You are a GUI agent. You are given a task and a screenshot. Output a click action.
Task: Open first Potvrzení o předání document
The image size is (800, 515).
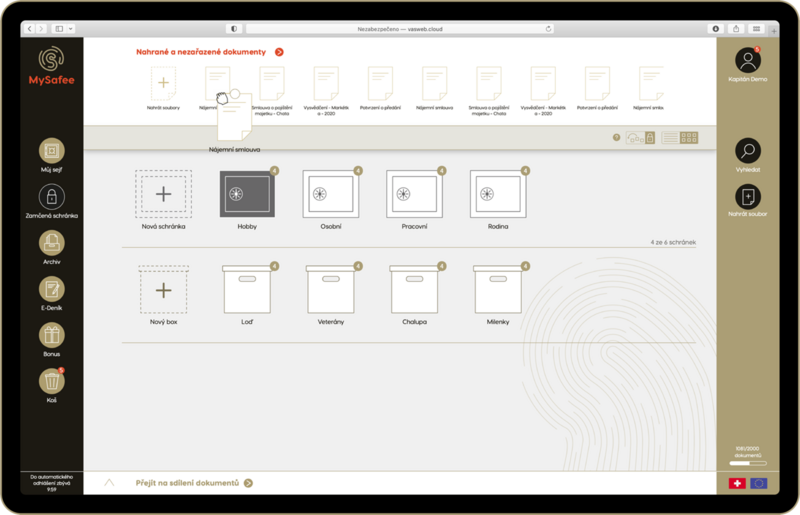(381, 83)
